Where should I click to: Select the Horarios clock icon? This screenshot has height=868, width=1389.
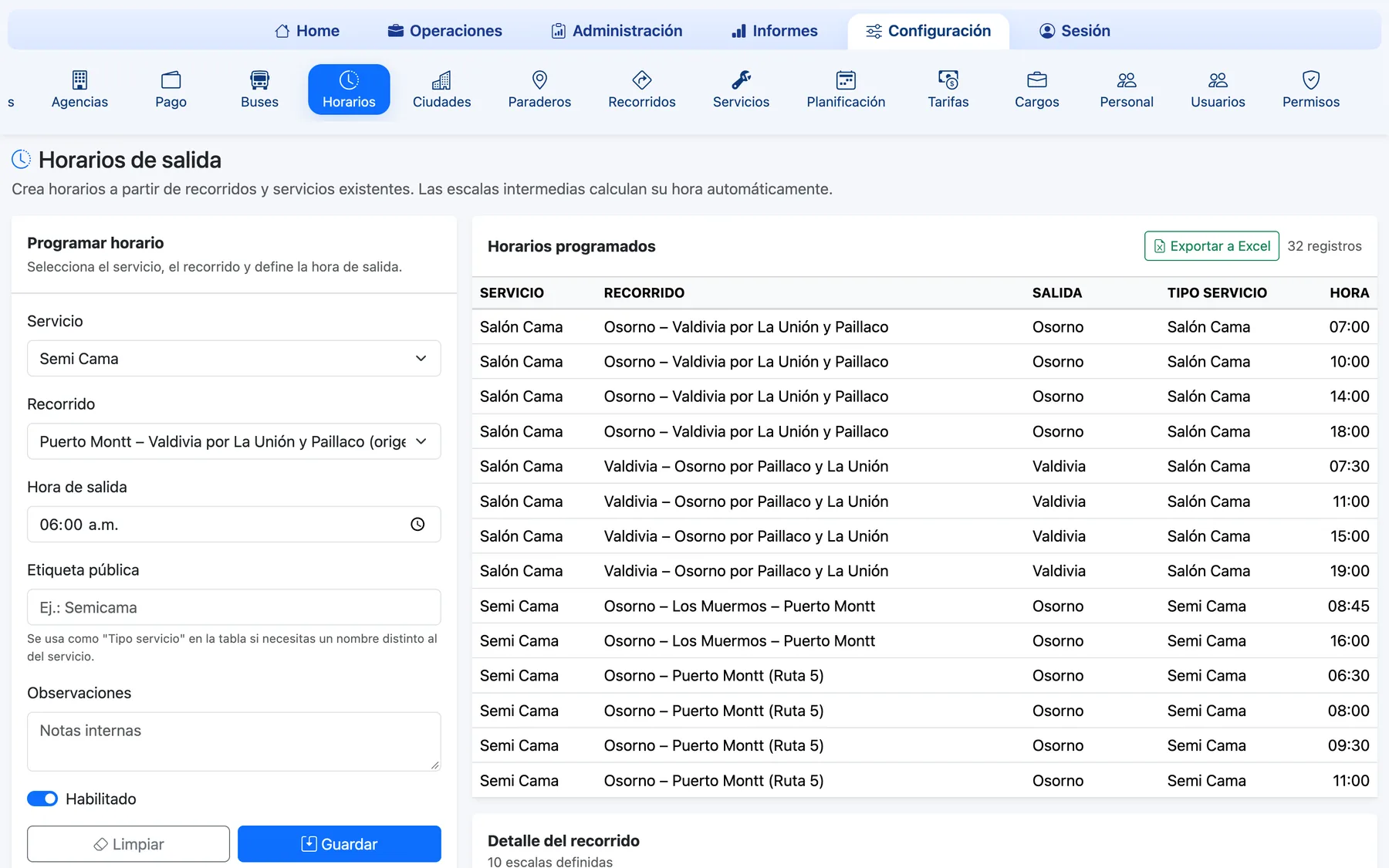coord(349,80)
